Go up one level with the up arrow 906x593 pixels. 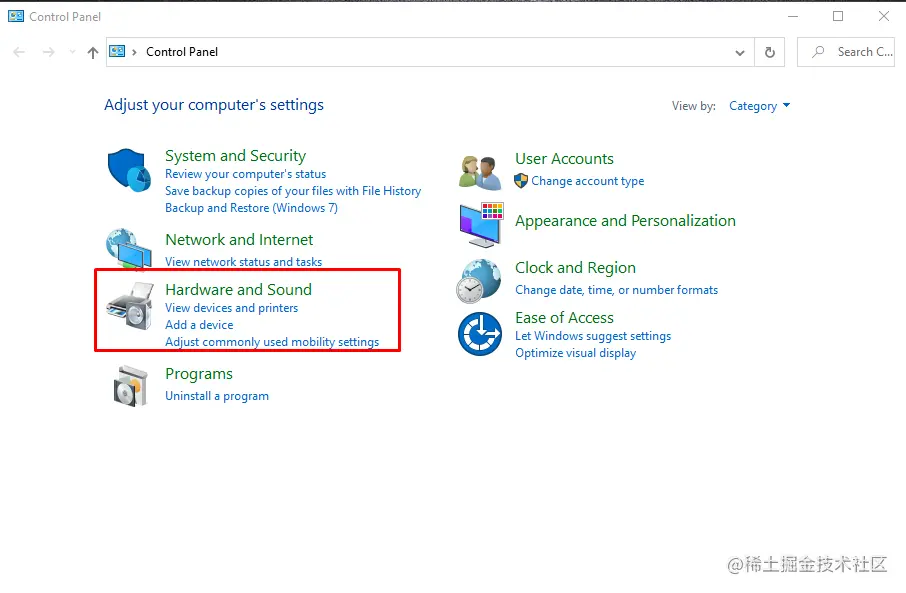point(92,53)
